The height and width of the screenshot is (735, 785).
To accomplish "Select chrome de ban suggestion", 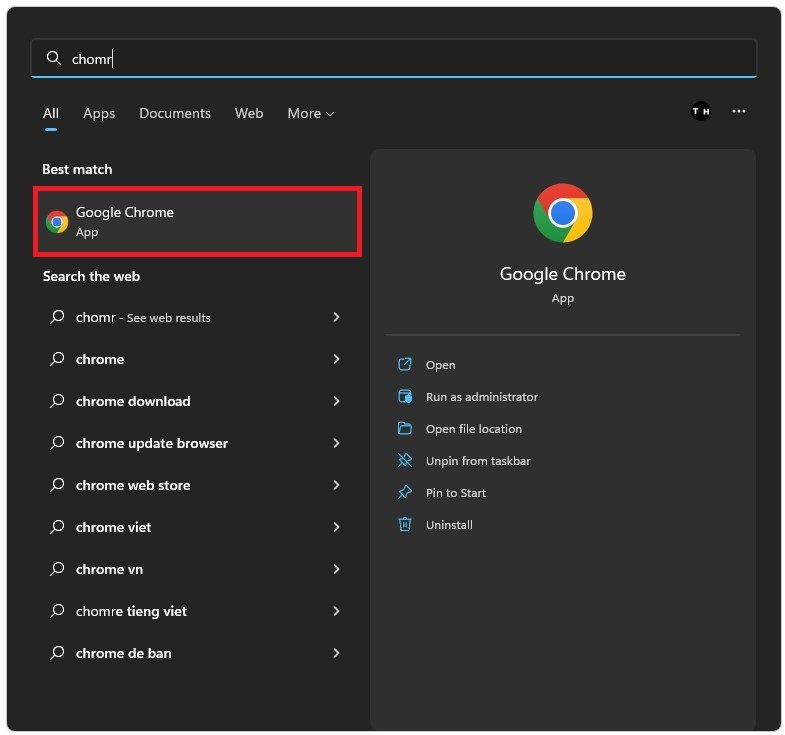I will (123, 653).
